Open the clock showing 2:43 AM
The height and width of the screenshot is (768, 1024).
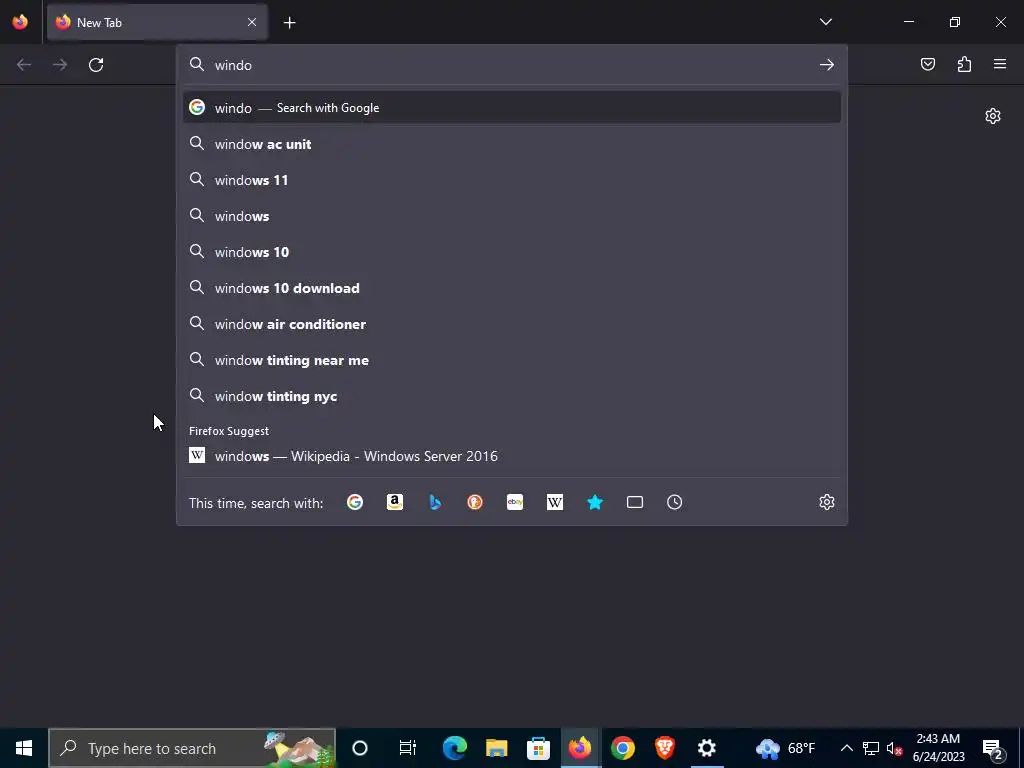(x=938, y=748)
